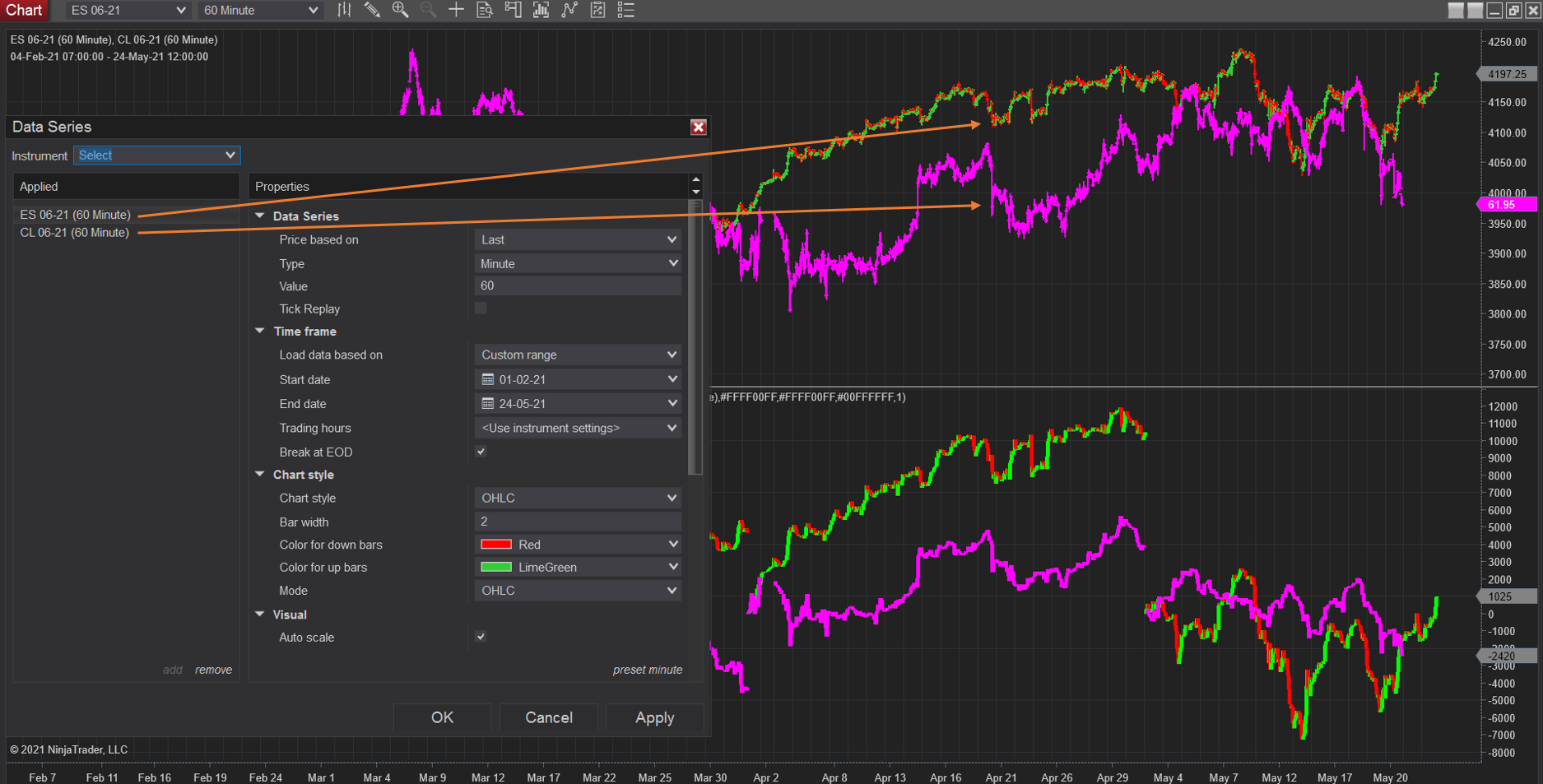Activate the Zoom In magnifier tool
This screenshot has width=1543, height=784.
(x=401, y=10)
